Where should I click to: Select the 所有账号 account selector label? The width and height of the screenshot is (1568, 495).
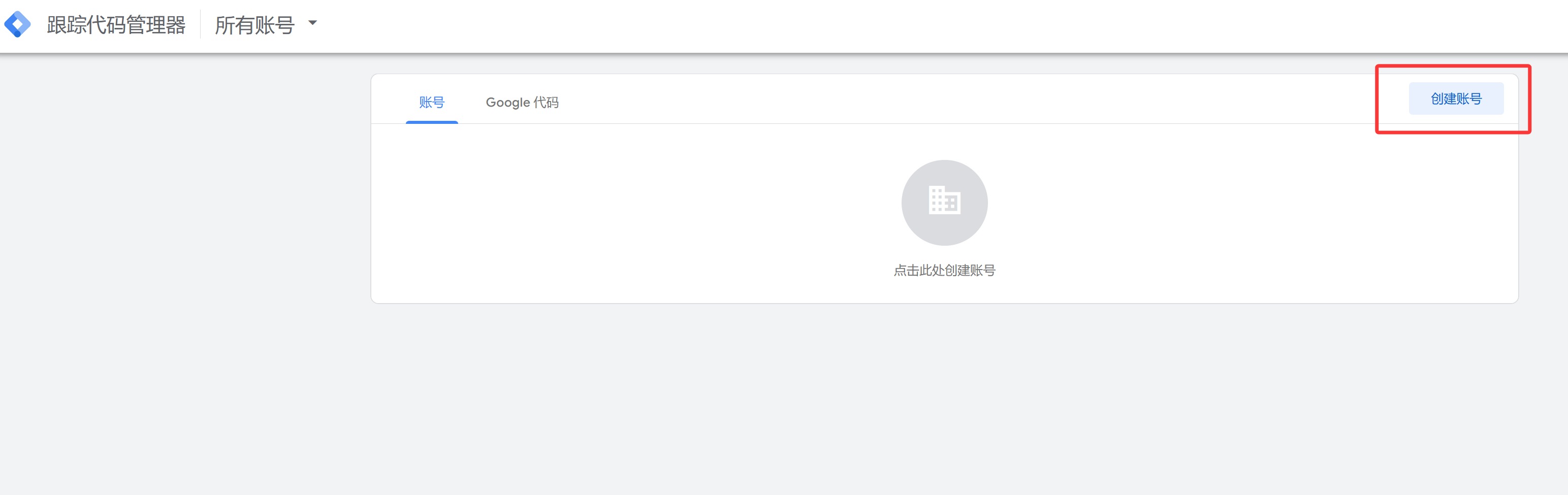pos(254,25)
